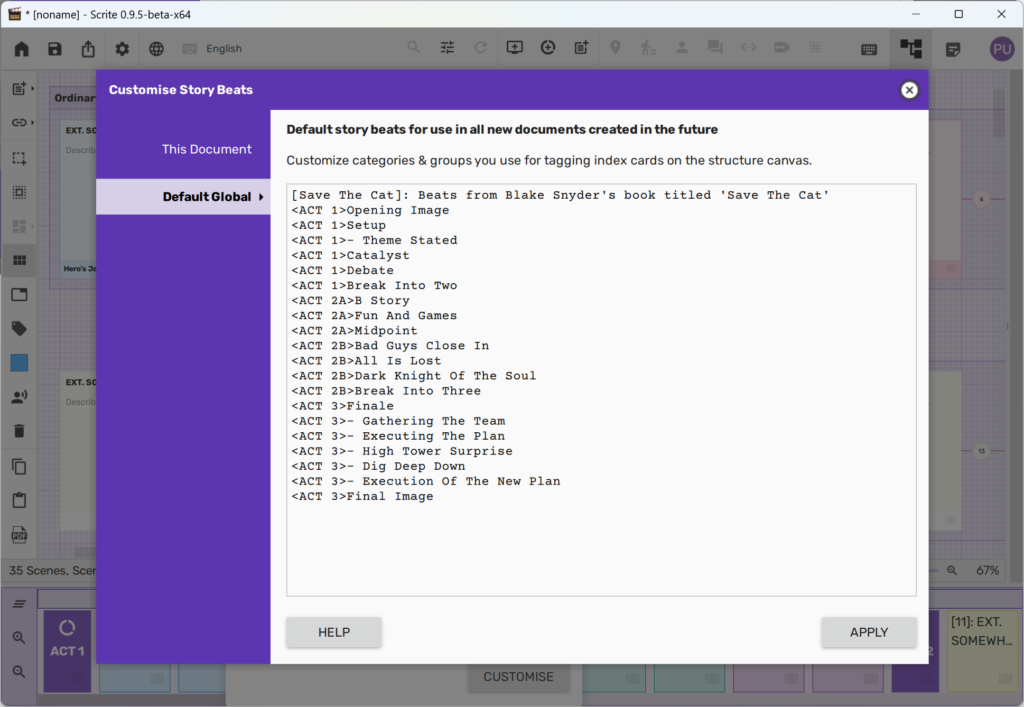Click the select-all frame sidebar icon
This screenshot has width=1024, height=707.
point(20,192)
